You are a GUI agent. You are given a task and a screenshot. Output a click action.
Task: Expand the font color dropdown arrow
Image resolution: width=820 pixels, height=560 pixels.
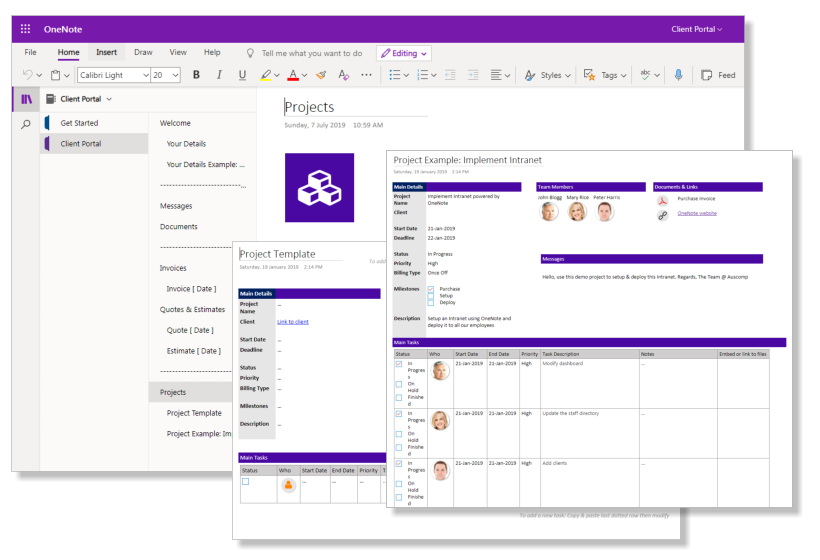coord(304,75)
